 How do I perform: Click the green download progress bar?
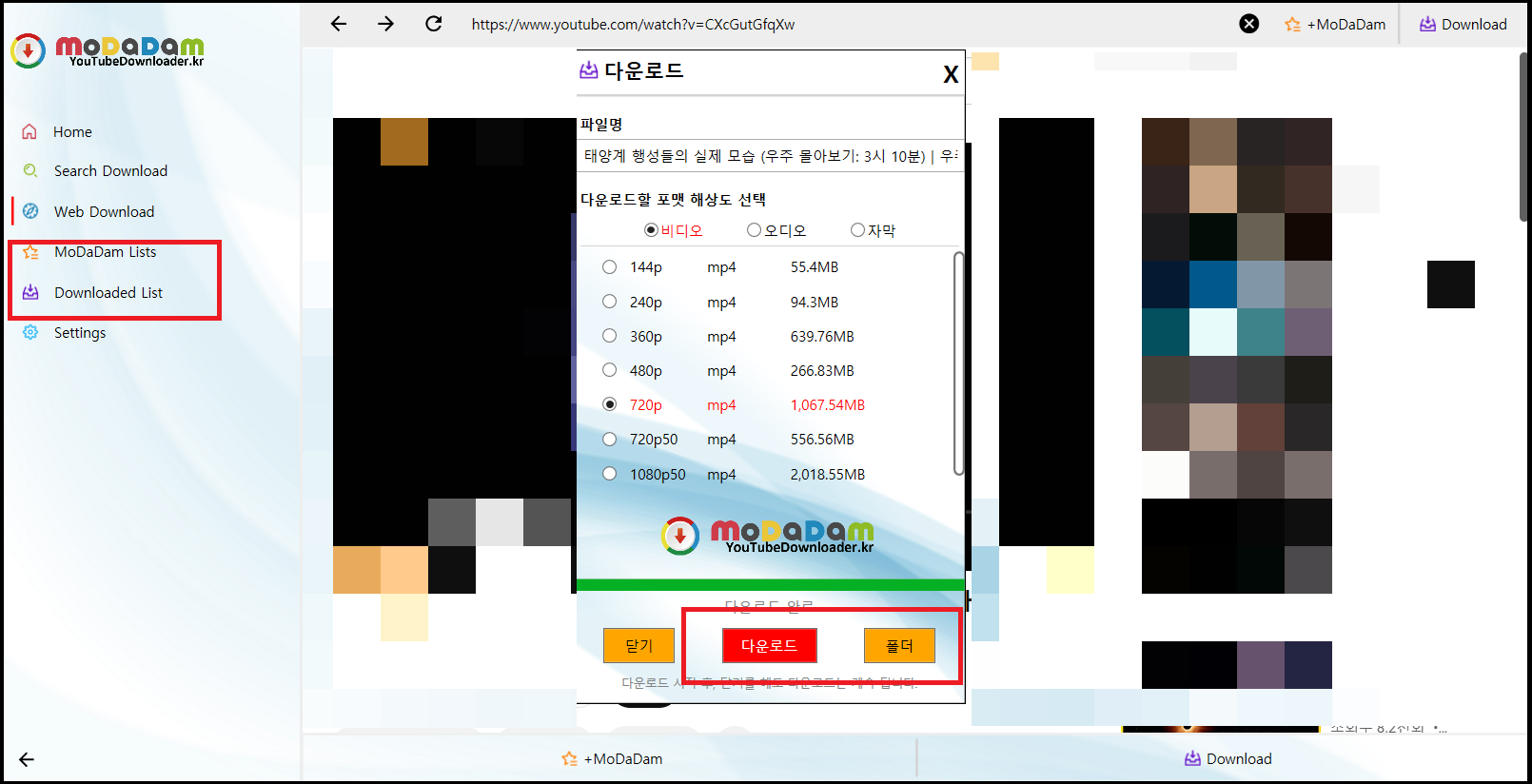coord(771,585)
